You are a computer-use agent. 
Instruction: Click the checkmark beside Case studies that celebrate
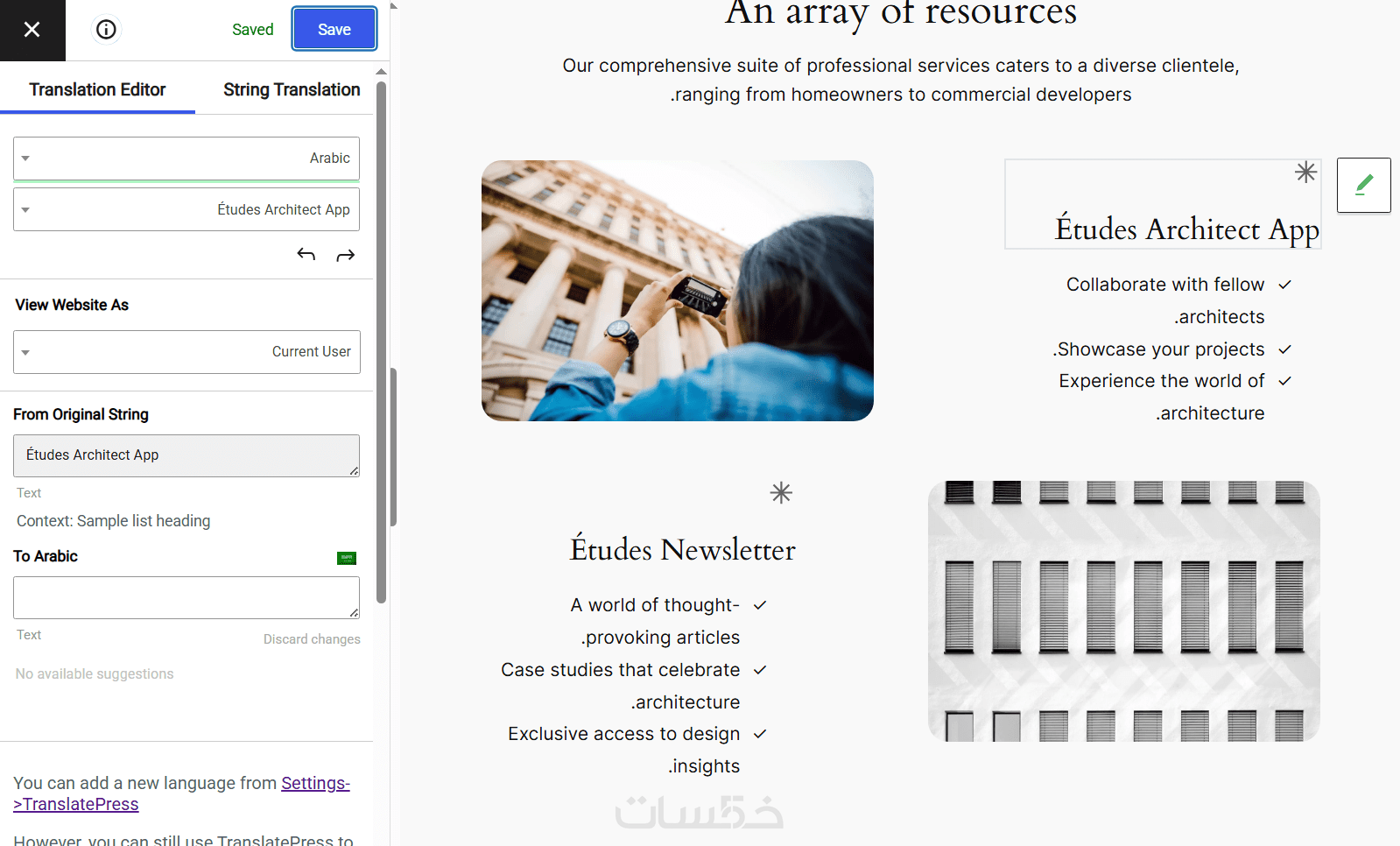pos(760,670)
